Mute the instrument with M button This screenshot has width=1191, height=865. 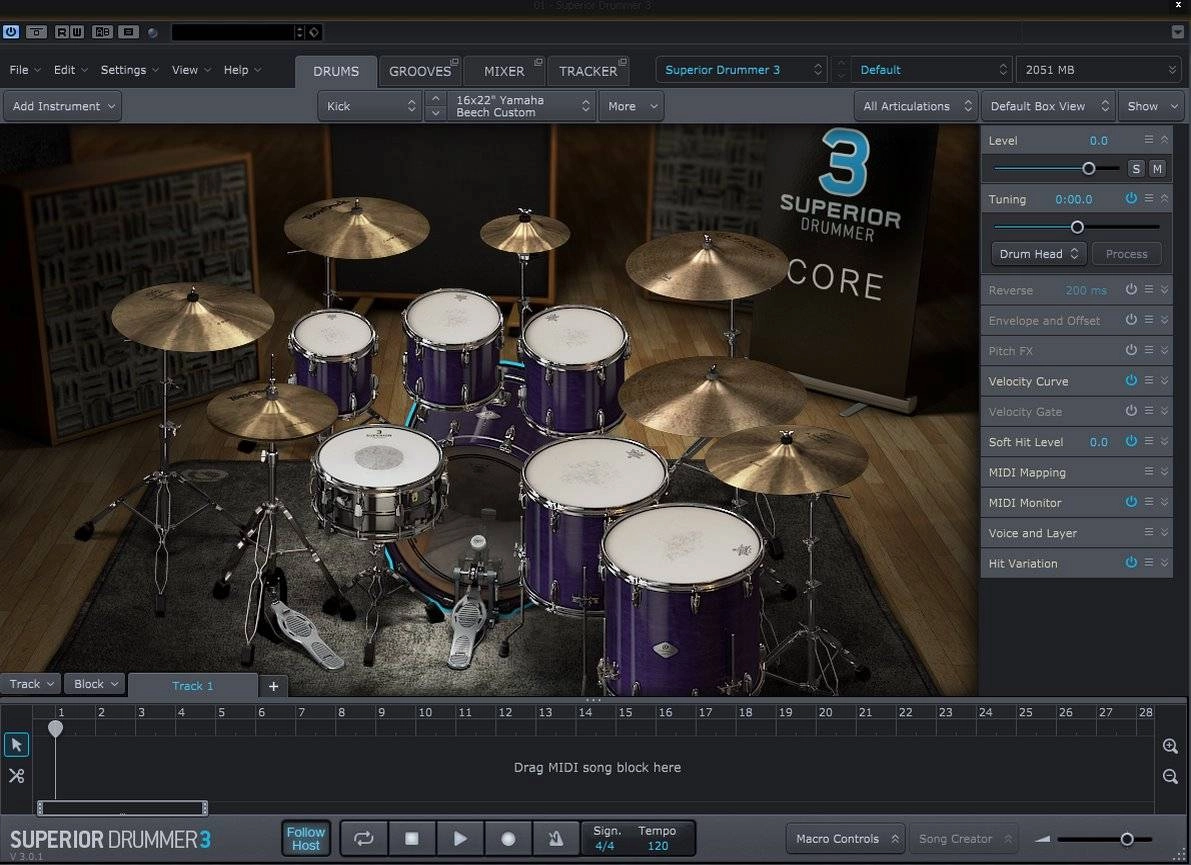click(1157, 169)
